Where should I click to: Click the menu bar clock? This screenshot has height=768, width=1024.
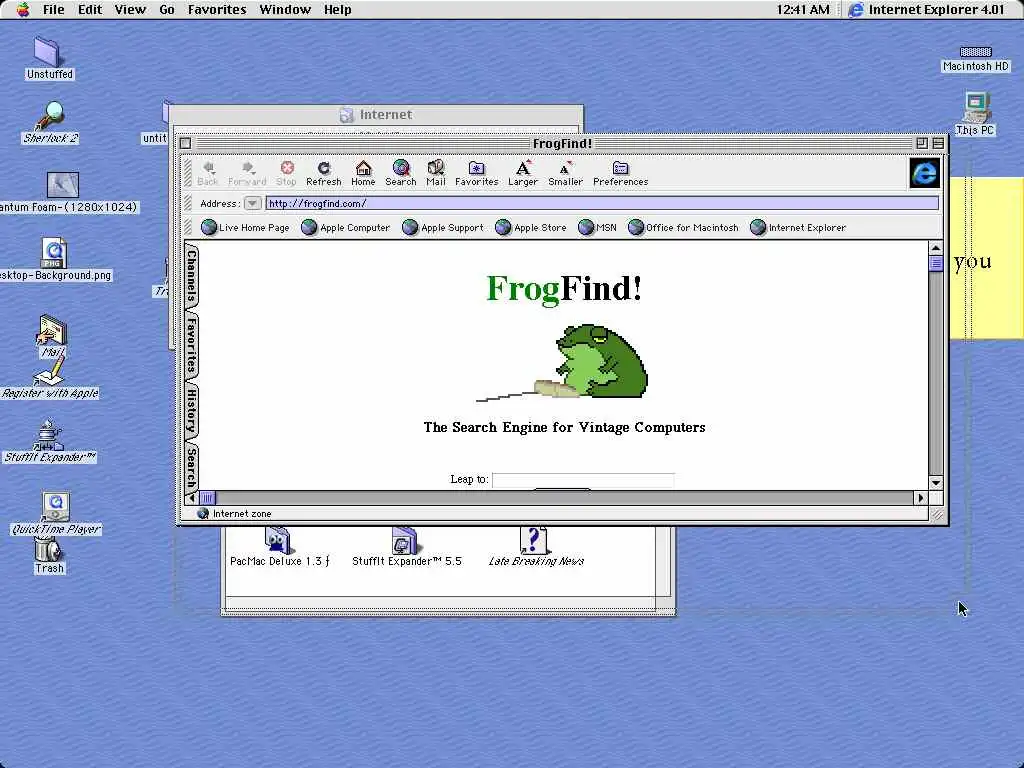tap(803, 9)
